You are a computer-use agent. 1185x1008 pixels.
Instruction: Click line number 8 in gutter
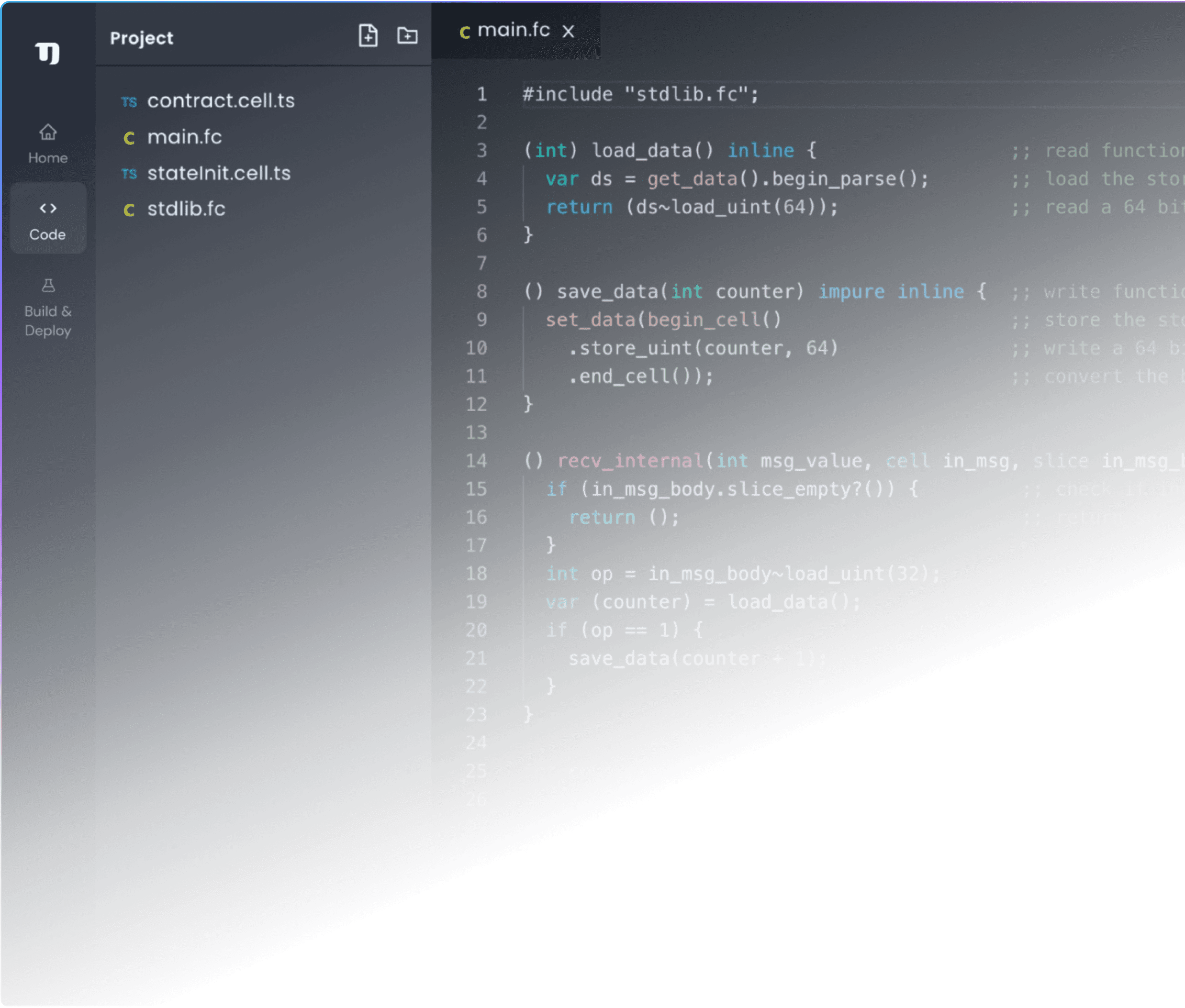(481, 291)
